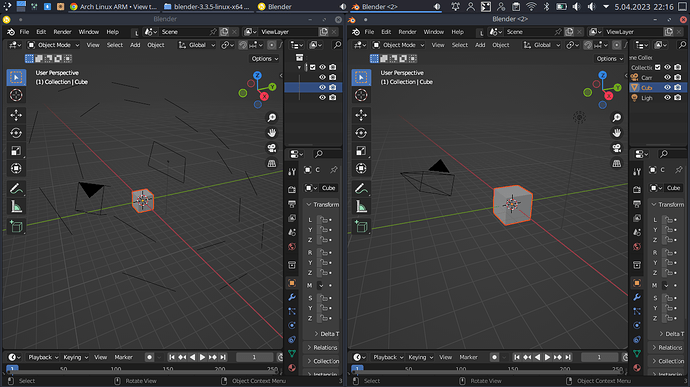
Task: Open Output properties tab in Blender <2> window
Action: [637, 204]
